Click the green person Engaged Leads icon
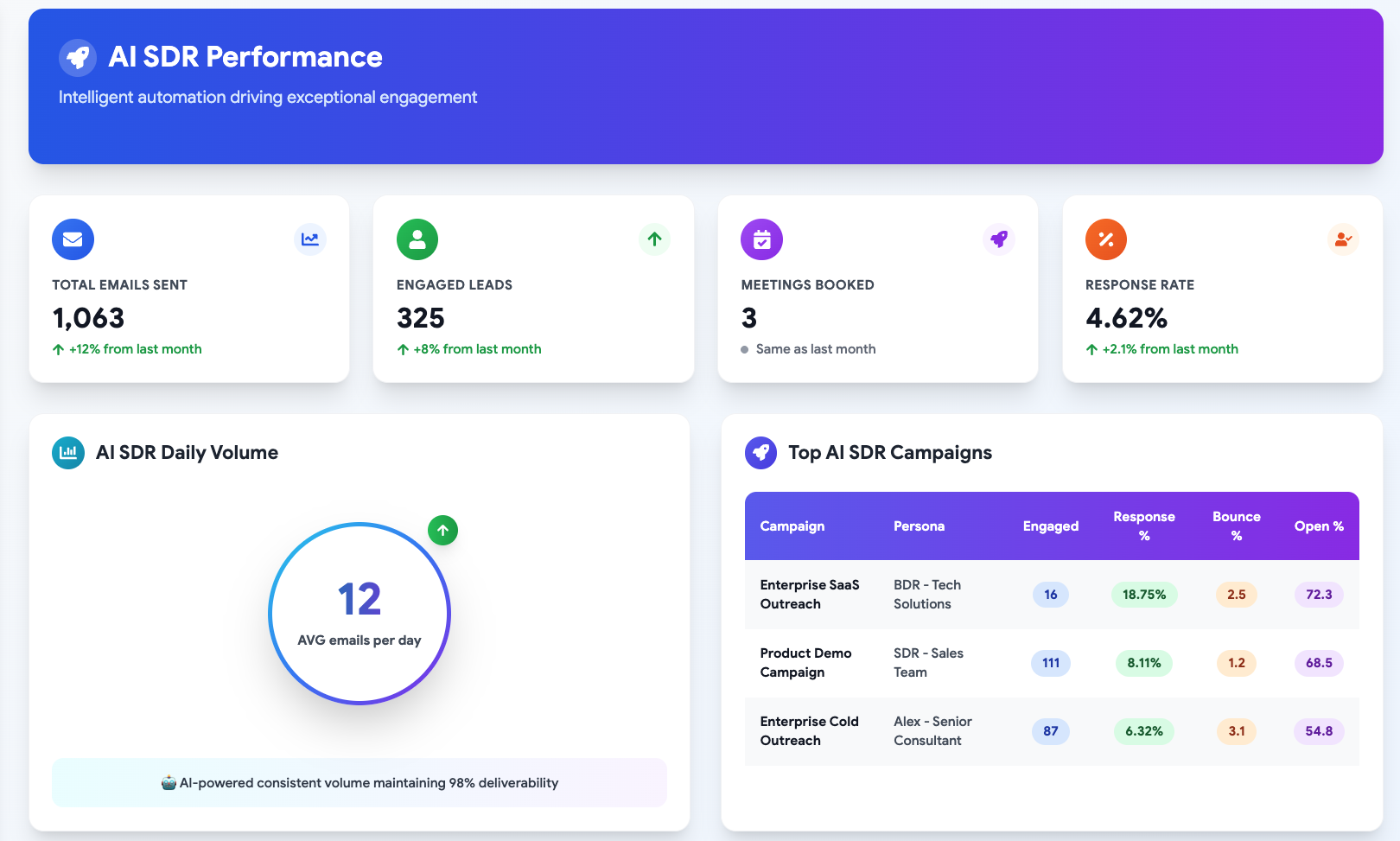1400x841 pixels. click(417, 239)
